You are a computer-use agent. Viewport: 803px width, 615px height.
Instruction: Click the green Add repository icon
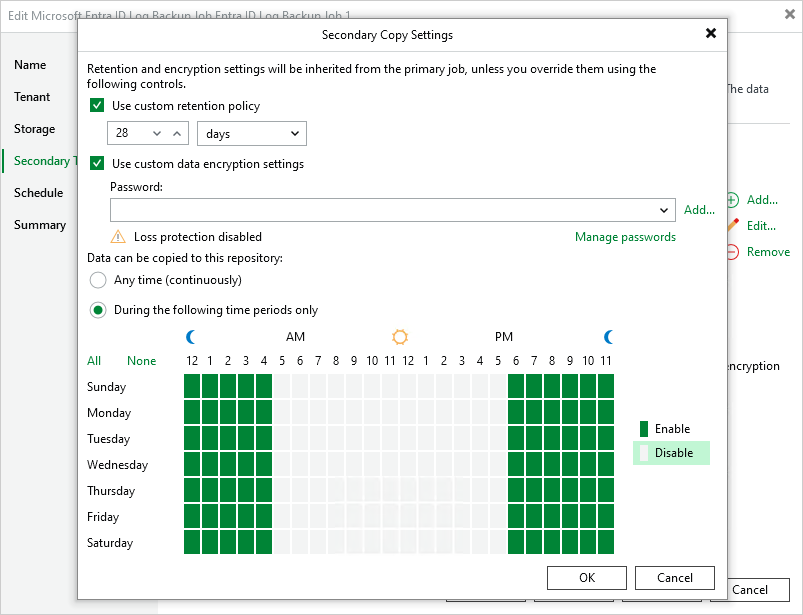point(733,199)
